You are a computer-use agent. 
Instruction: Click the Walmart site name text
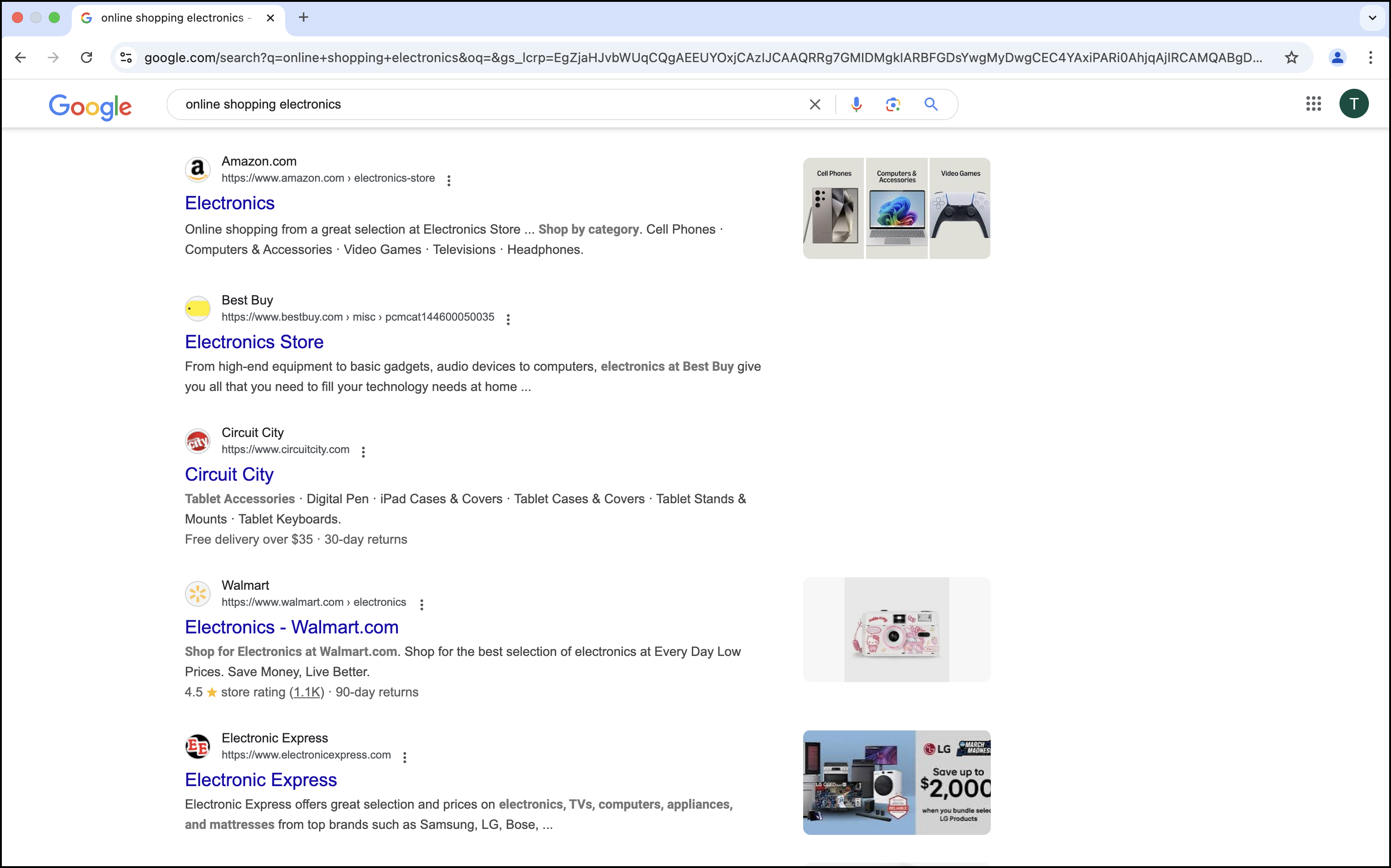pos(245,586)
